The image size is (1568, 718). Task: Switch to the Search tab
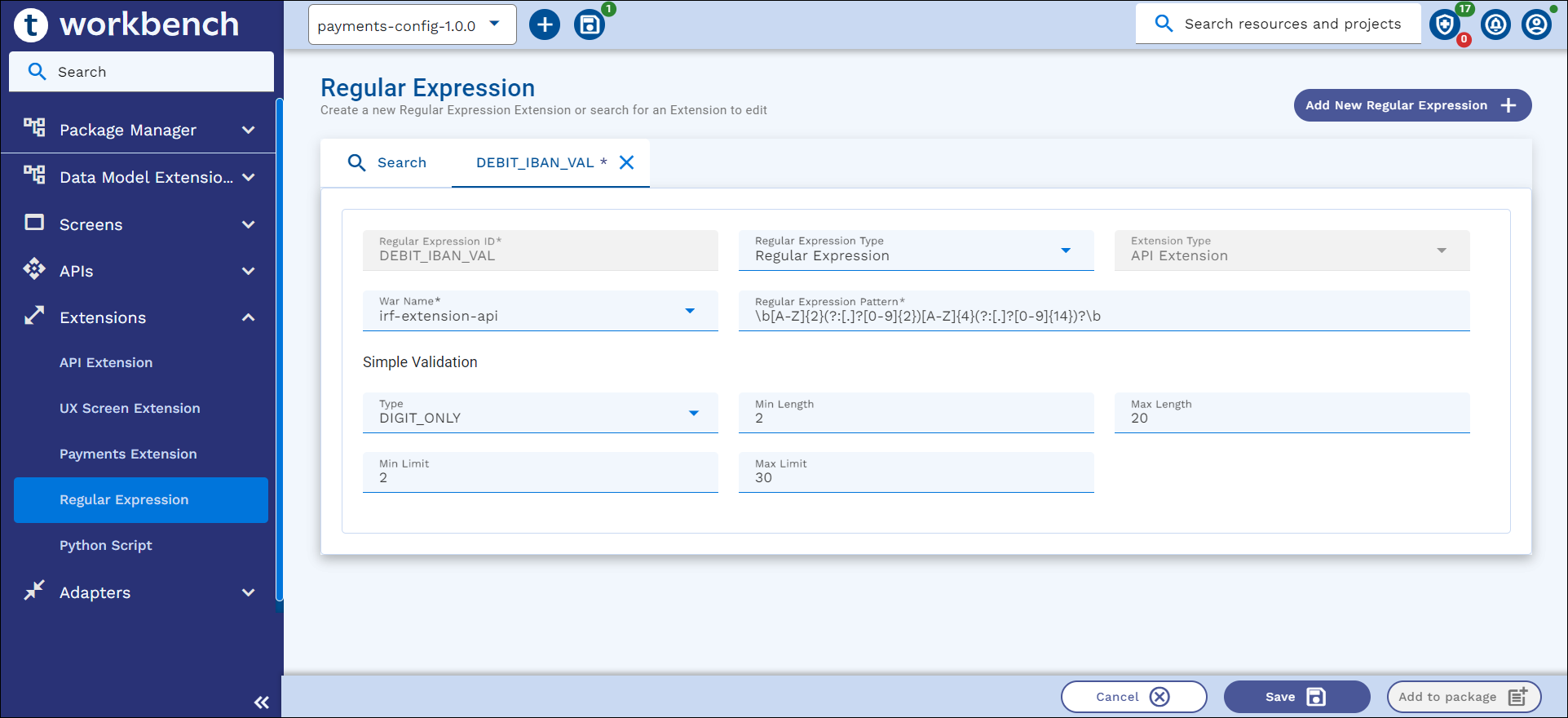click(387, 162)
